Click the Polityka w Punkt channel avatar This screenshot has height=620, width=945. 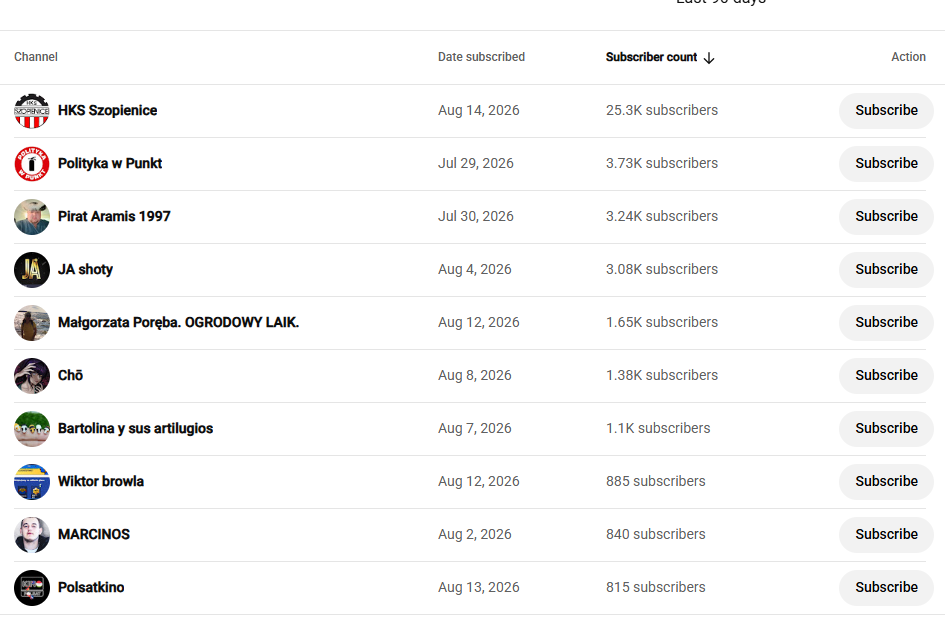point(32,164)
